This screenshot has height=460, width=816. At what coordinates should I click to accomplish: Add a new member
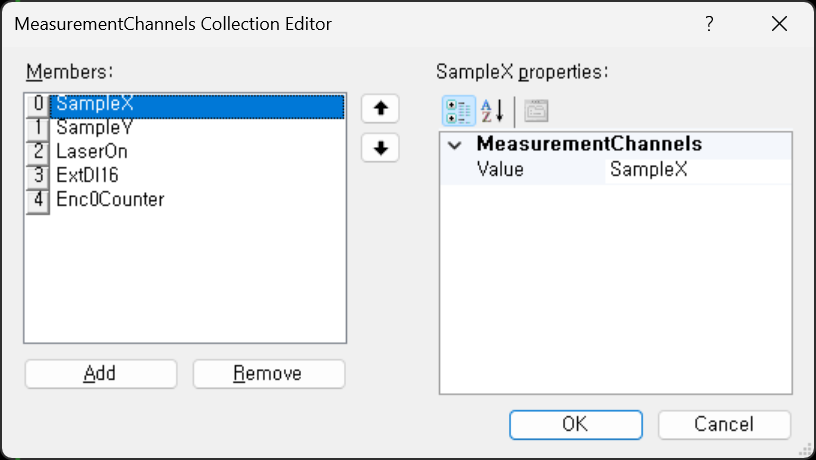[101, 374]
